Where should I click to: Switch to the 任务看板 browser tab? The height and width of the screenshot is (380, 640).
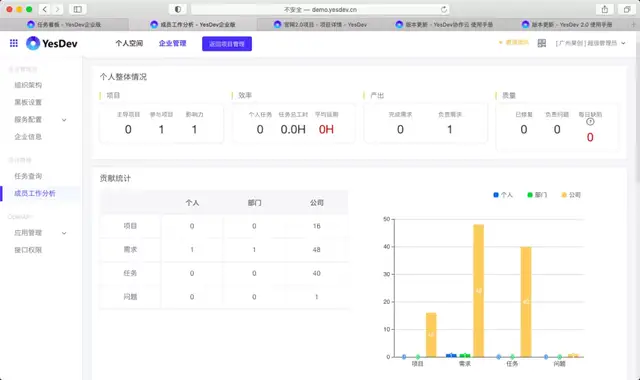pos(64,24)
